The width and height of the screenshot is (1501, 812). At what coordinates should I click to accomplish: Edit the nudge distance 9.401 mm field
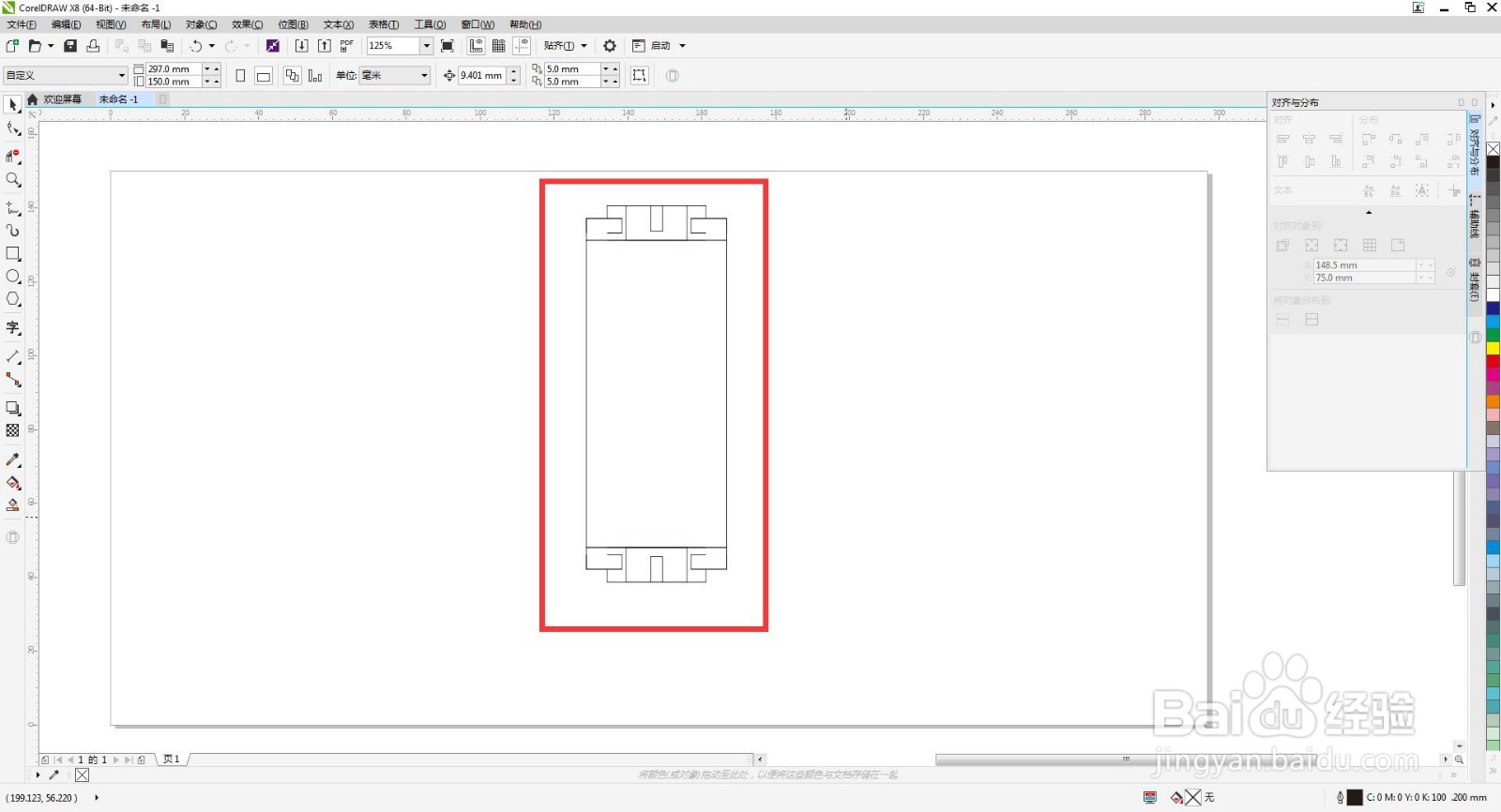(x=482, y=75)
